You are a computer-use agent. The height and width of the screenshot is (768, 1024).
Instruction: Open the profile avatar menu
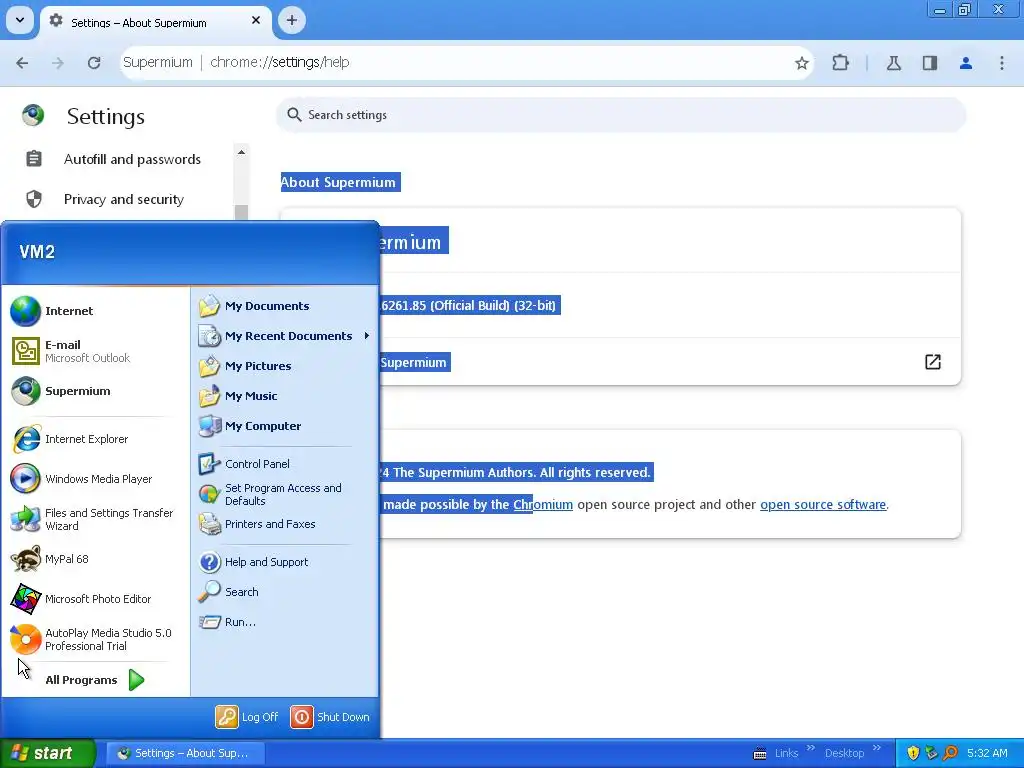(966, 63)
